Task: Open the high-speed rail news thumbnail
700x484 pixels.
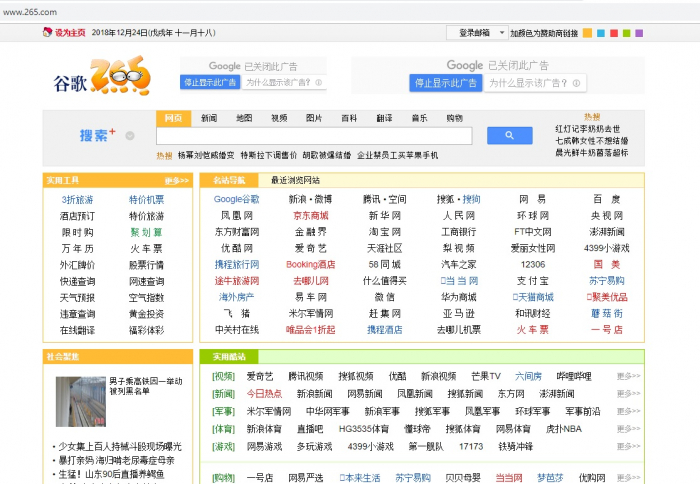Action: click(x=81, y=402)
